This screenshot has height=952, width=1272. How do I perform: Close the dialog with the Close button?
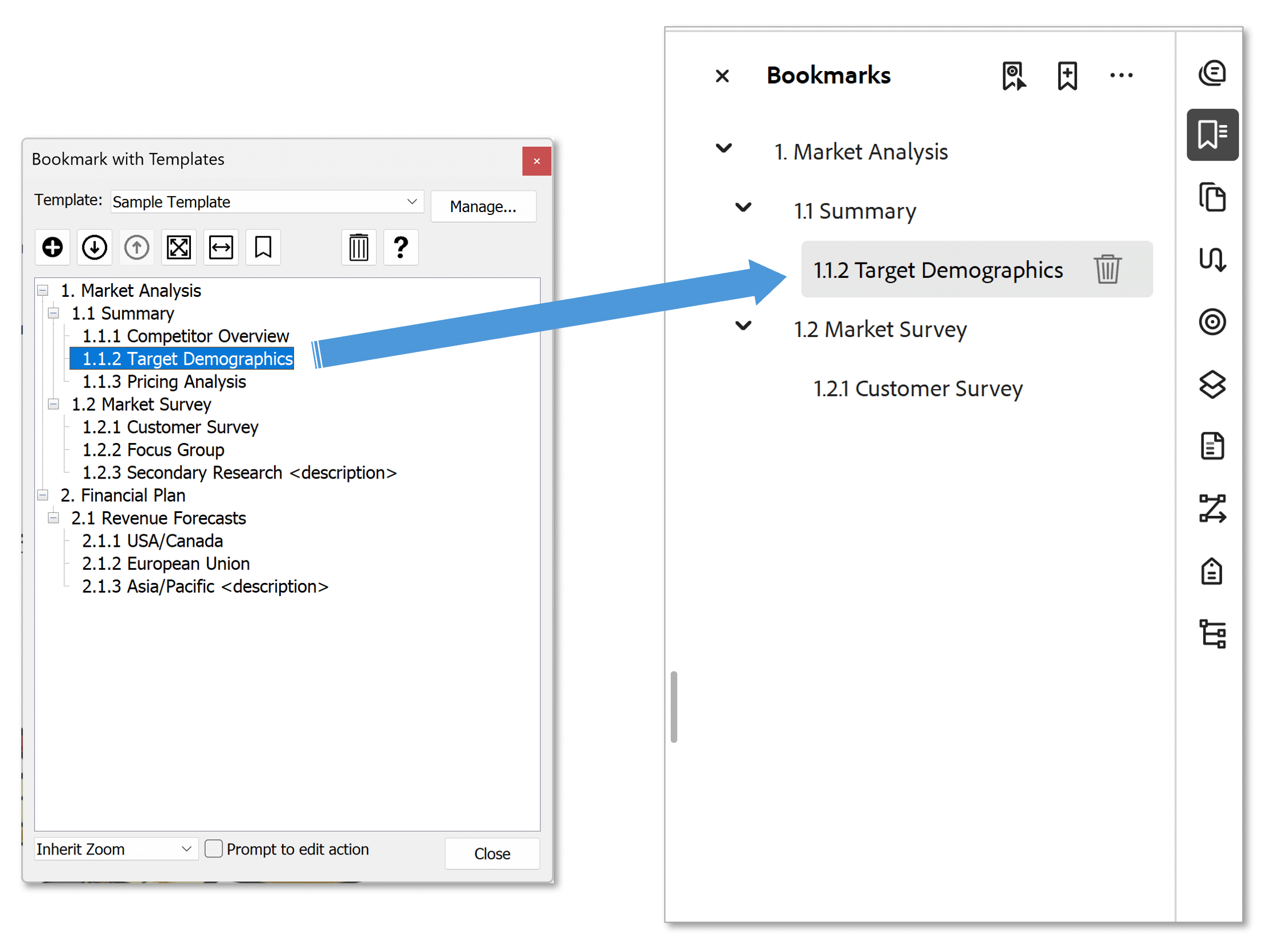pos(492,853)
